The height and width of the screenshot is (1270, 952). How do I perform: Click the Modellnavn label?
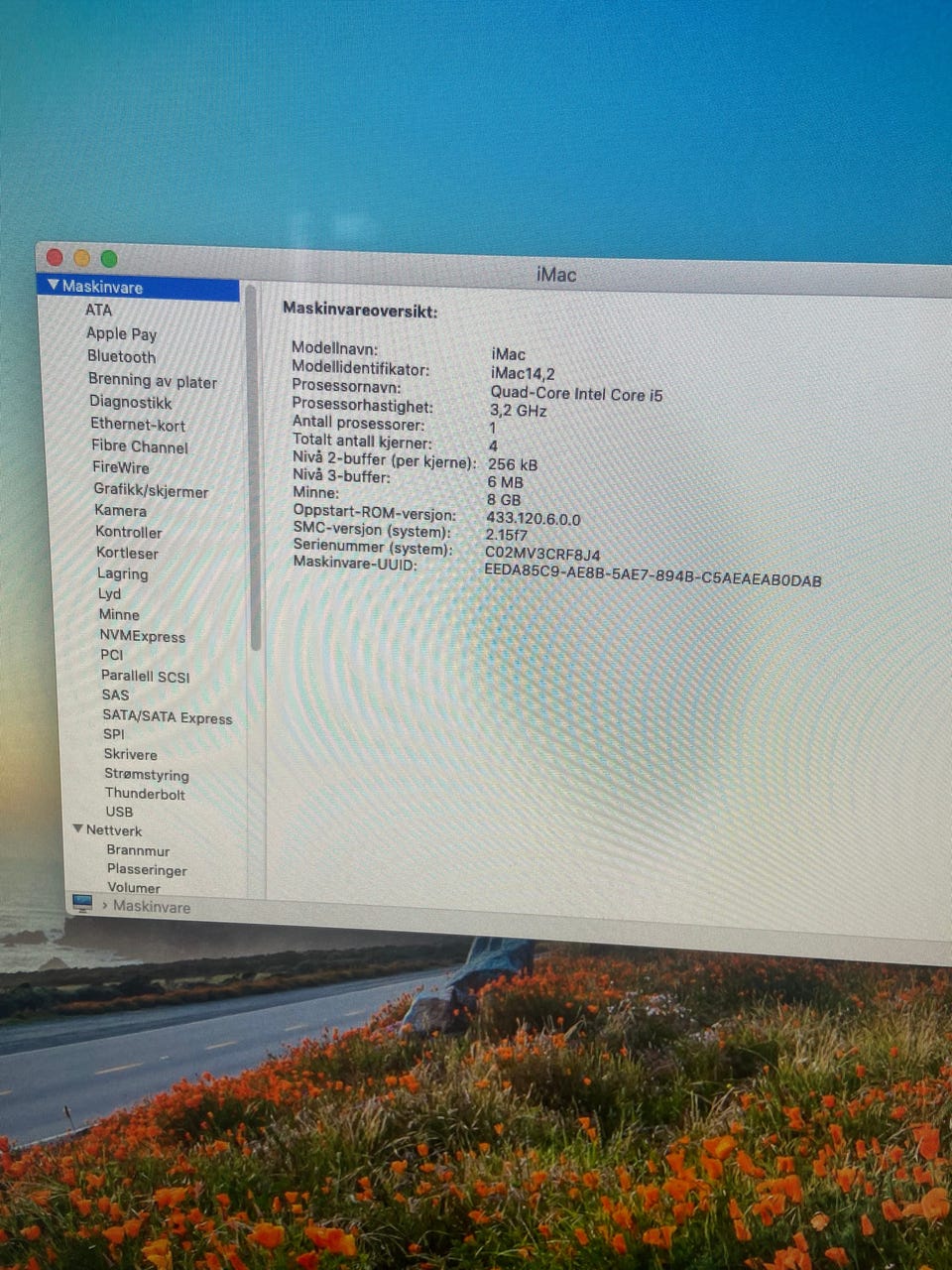(334, 348)
